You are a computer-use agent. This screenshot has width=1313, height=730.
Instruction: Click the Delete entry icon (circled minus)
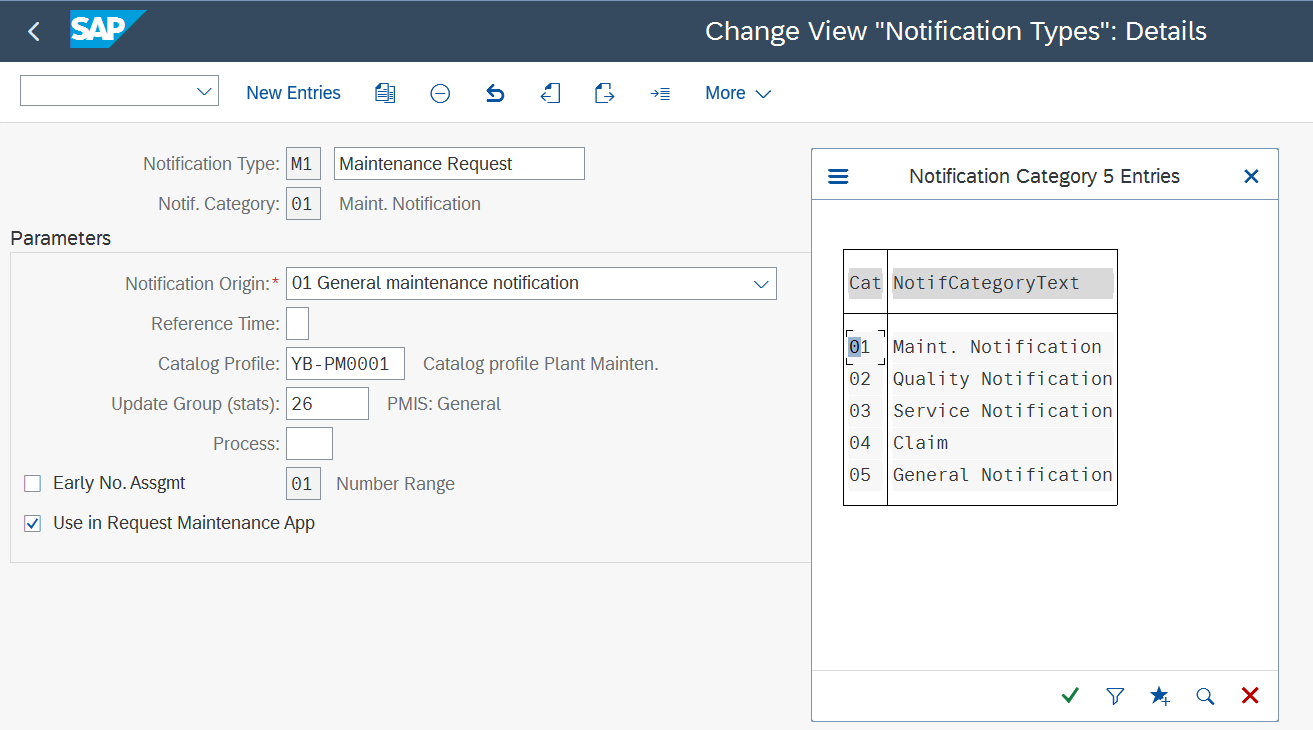pyautogui.click(x=440, y=92)
